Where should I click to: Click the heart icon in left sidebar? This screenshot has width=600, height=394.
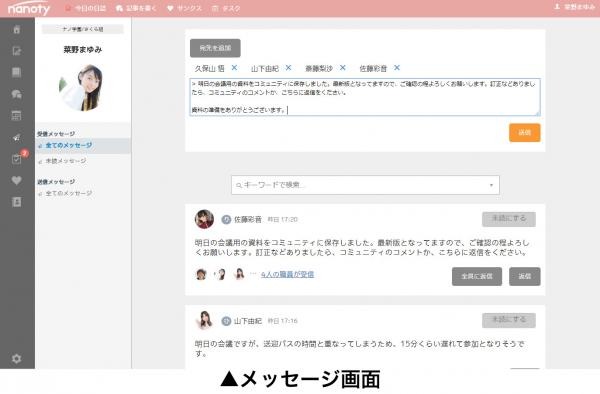click(16, 180)
